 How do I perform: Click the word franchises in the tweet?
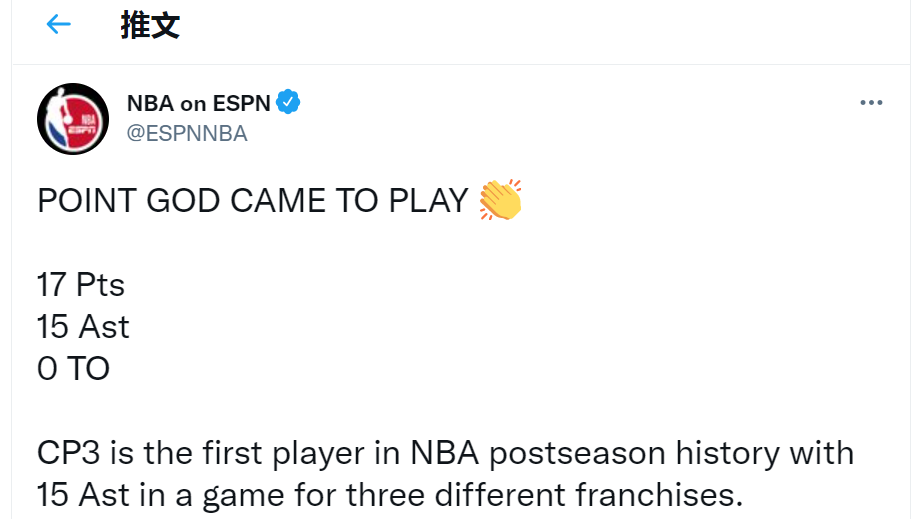coord(659,495)
